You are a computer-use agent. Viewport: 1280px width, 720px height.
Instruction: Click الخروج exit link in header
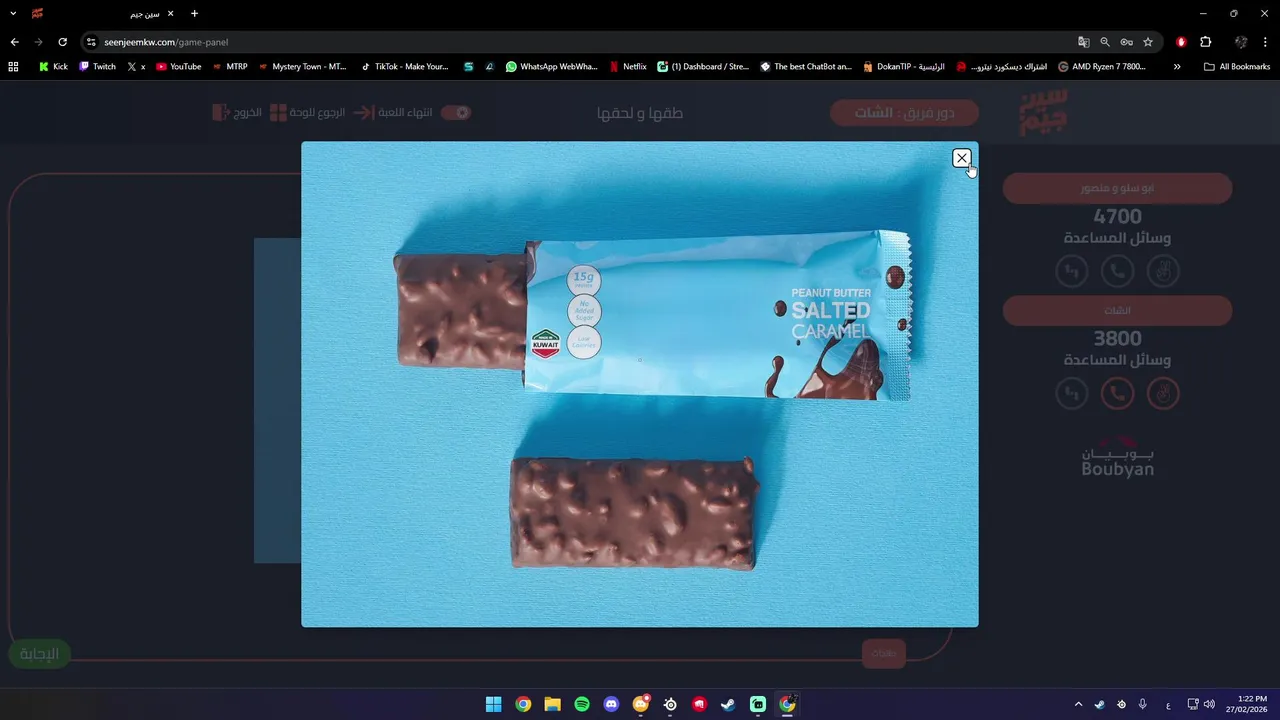click(x=248, y=112)
